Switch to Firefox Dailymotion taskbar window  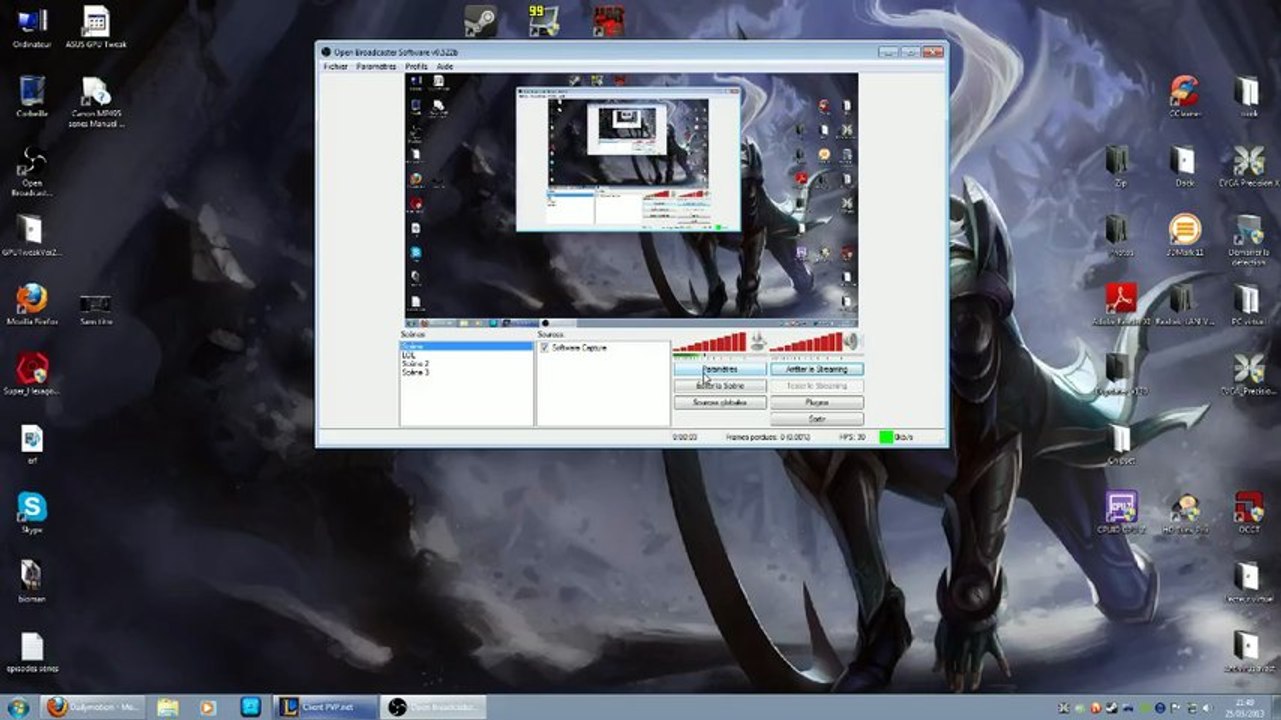94,707
